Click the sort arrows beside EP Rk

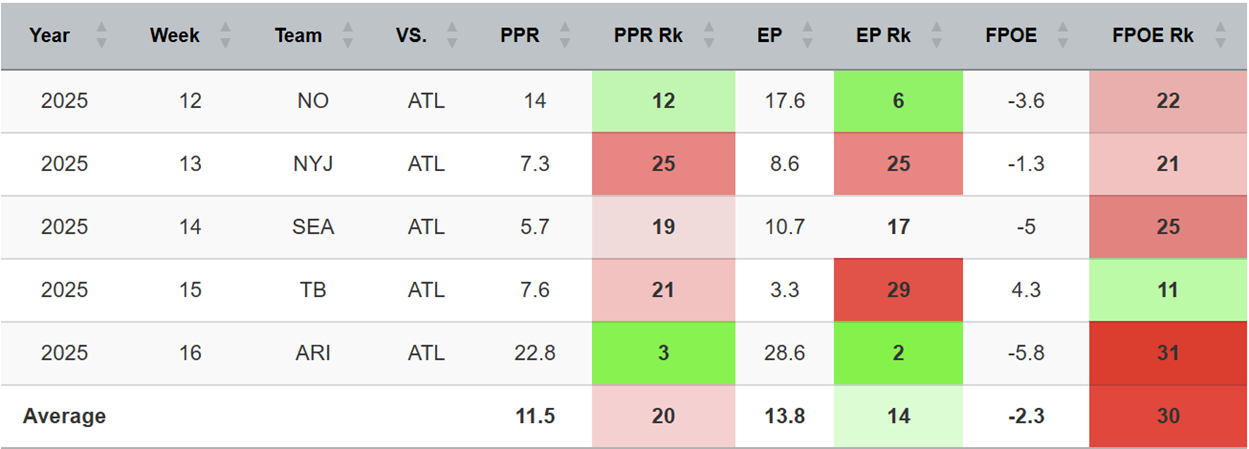tap(937, 36)
